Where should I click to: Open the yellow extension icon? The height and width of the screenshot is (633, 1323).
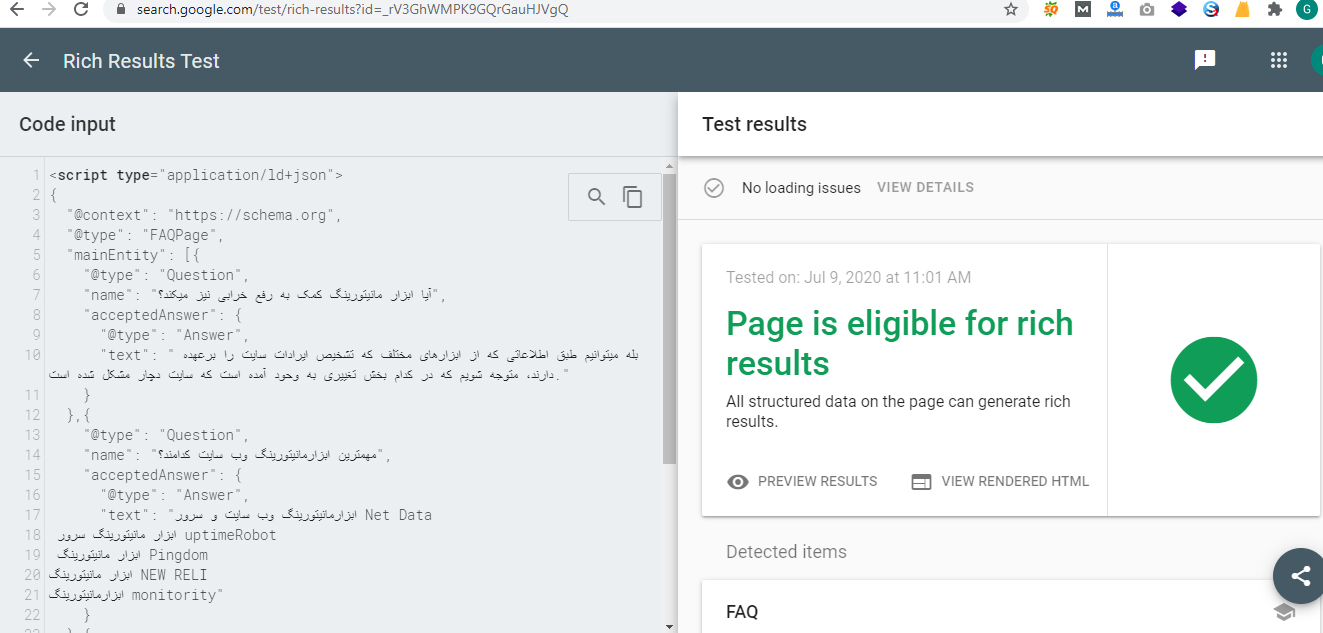tap(1242, 9)
